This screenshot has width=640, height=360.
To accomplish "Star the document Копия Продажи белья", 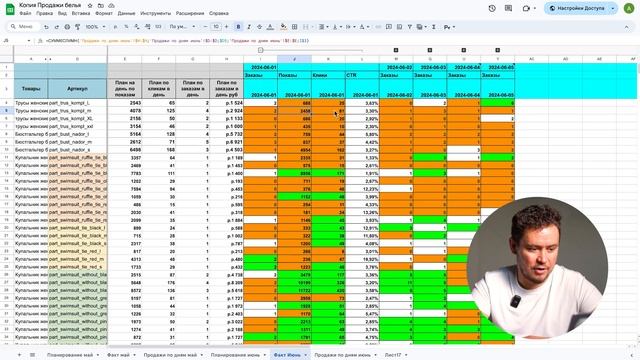I will (x=90, y=6).
